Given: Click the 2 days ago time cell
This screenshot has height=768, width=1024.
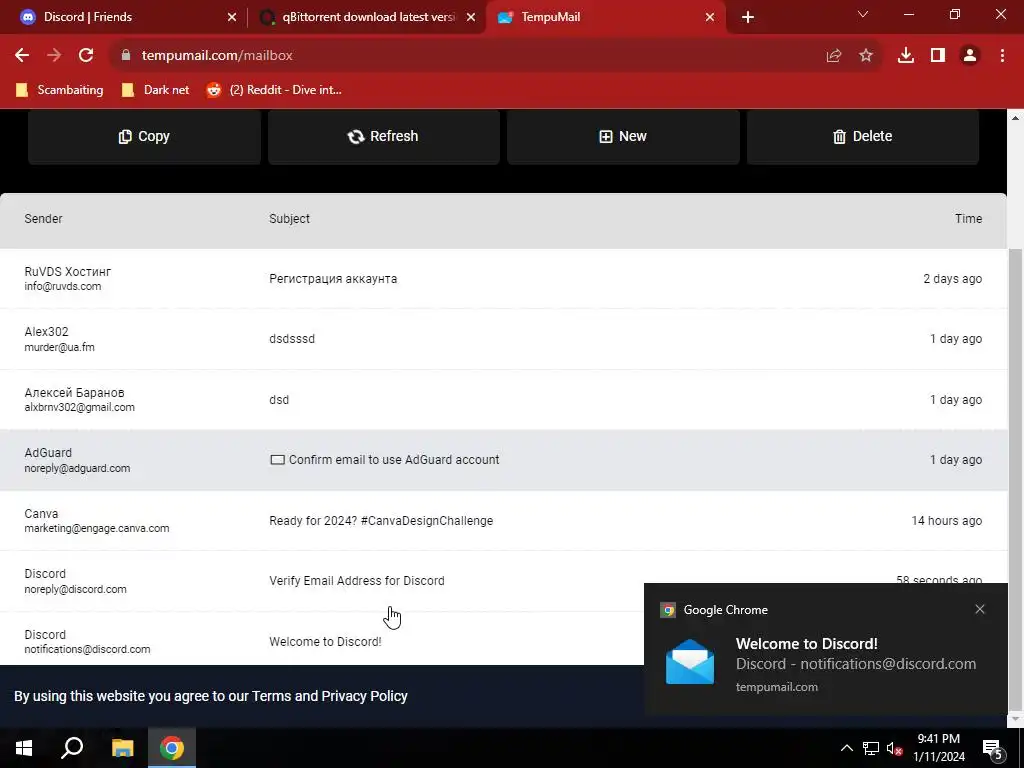Looking at the screenshot, I should (952, 279).
